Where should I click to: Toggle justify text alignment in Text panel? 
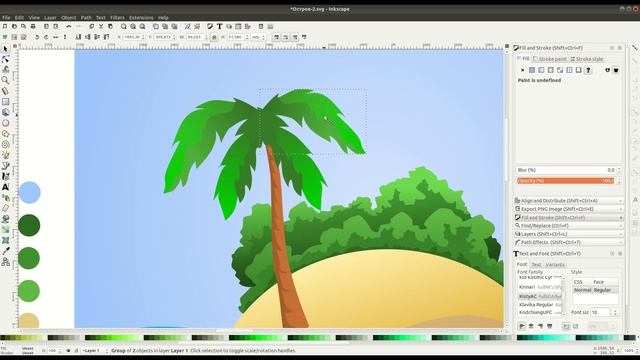point(550,326)
